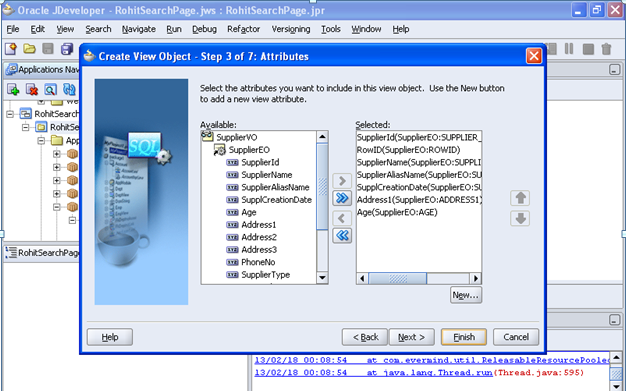Select Address2 in the Available list
Viewport: 626px width, 391px height.
pyautogui.click(x=259, y=237)
